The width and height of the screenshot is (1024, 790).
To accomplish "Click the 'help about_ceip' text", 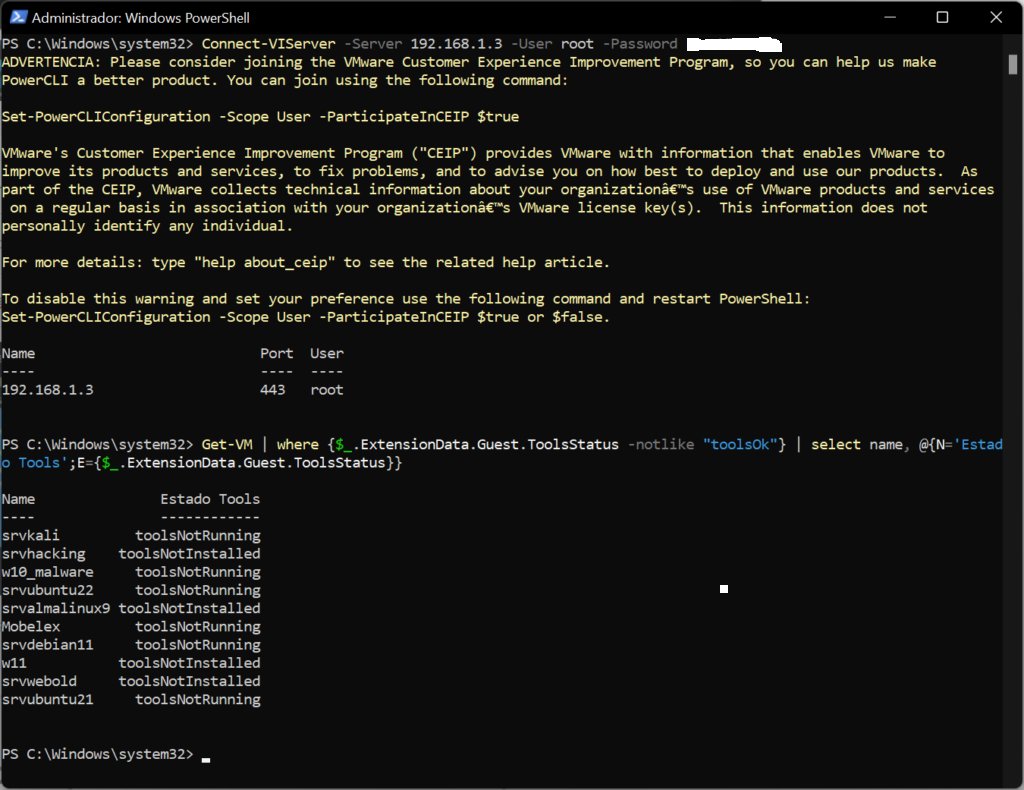I will pos(264,262).
